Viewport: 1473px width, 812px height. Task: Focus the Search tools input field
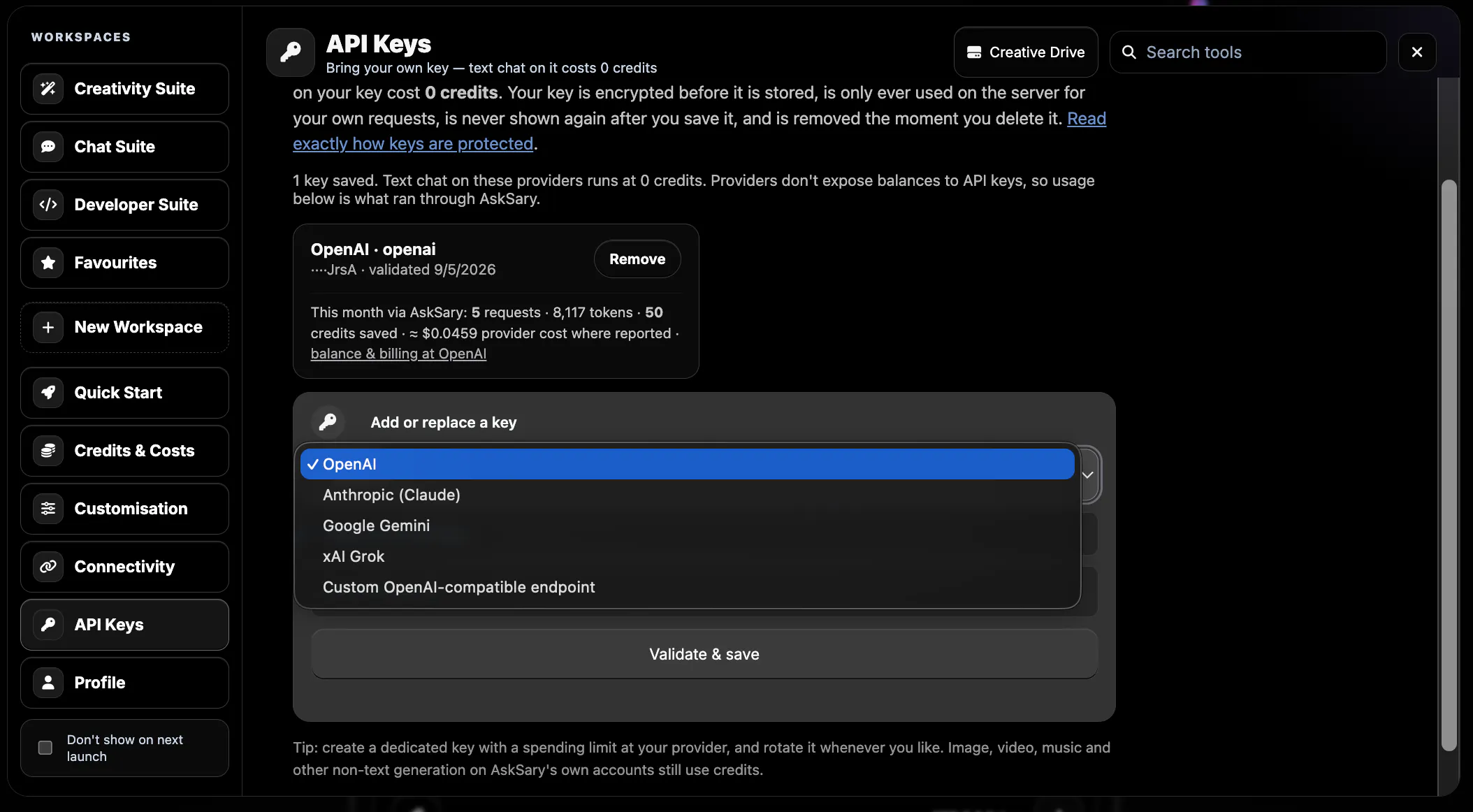(x=1248, y=52)
